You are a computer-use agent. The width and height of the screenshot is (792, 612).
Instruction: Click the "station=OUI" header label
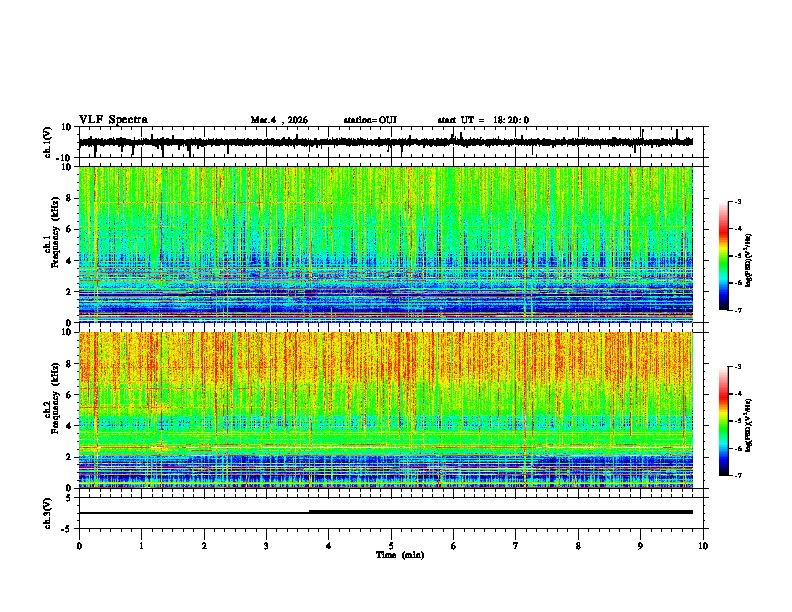tap(370, 120)
